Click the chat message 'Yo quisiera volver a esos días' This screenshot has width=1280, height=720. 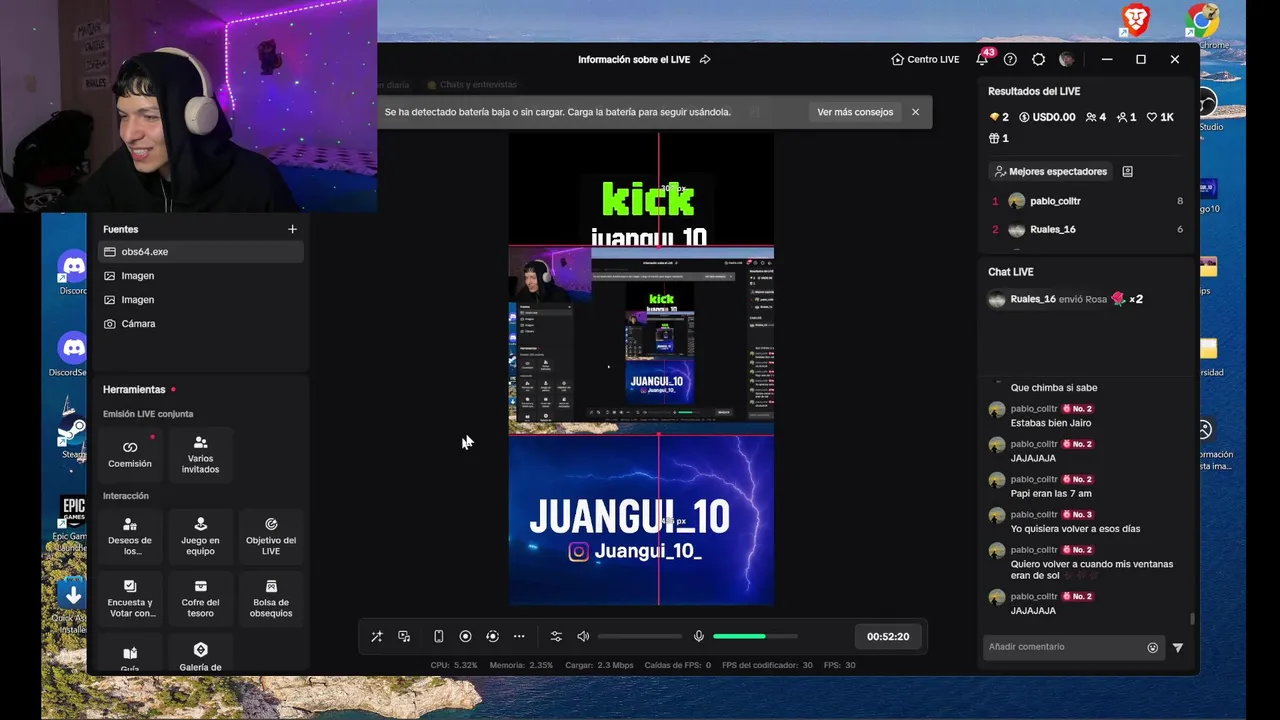1075,528
